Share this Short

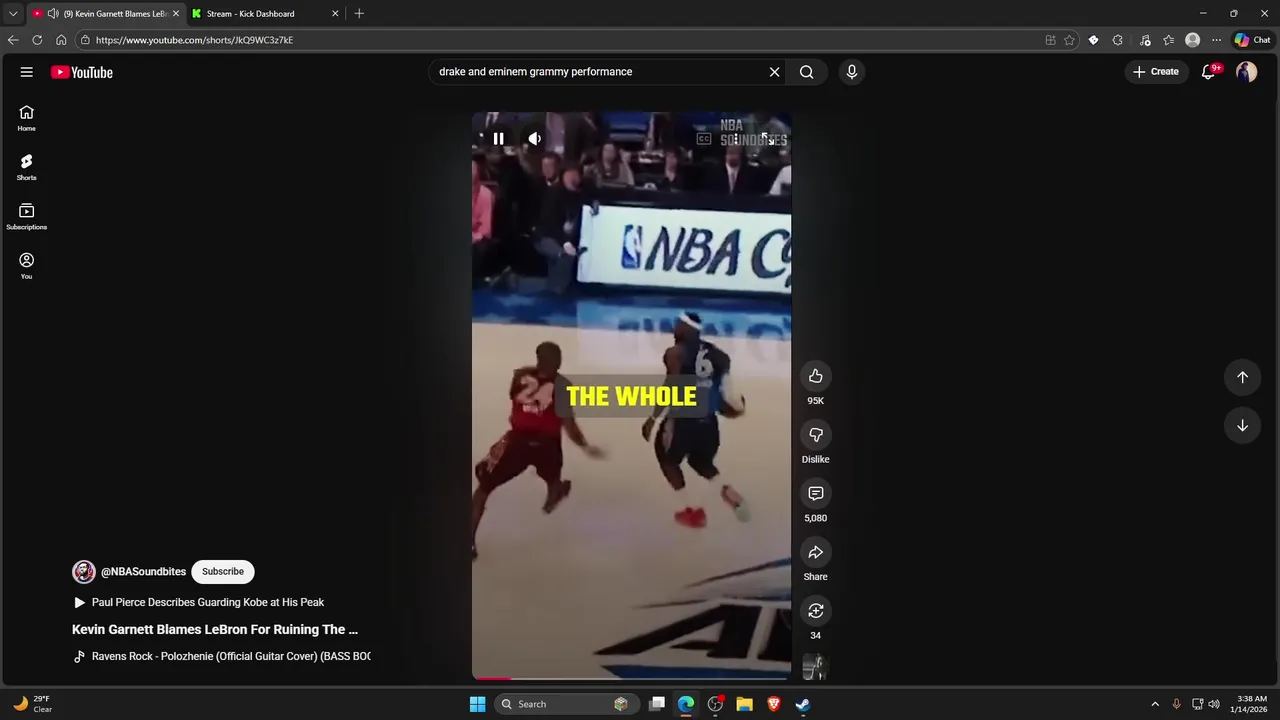tap(816, 552)
